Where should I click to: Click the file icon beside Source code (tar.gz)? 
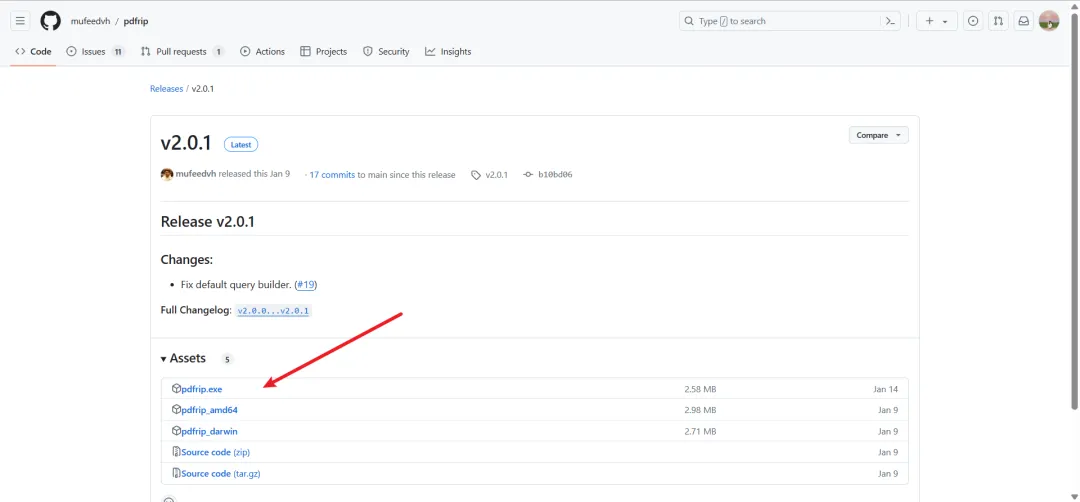pyautogui.click(x=176, y=474)
